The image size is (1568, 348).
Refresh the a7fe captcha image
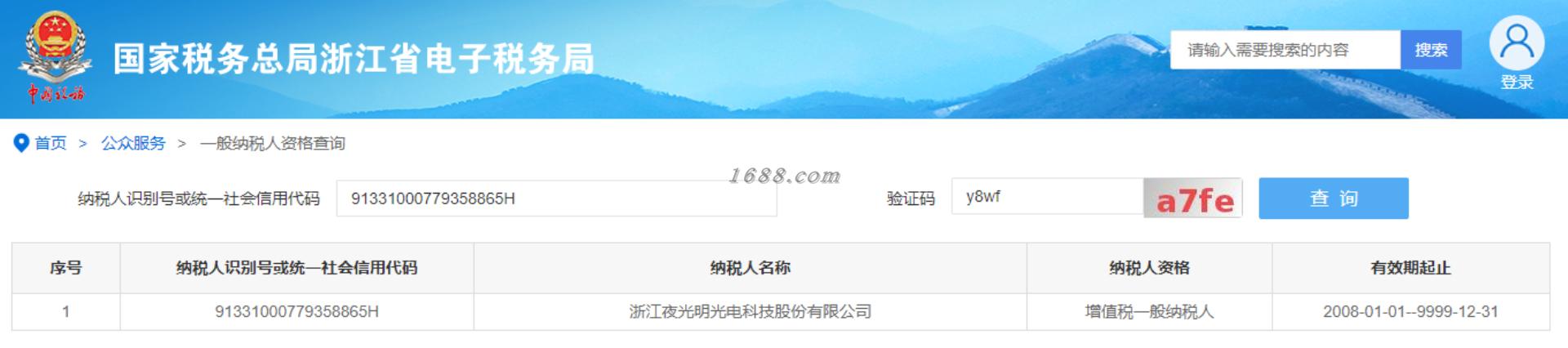click(x=1193, y=199)
